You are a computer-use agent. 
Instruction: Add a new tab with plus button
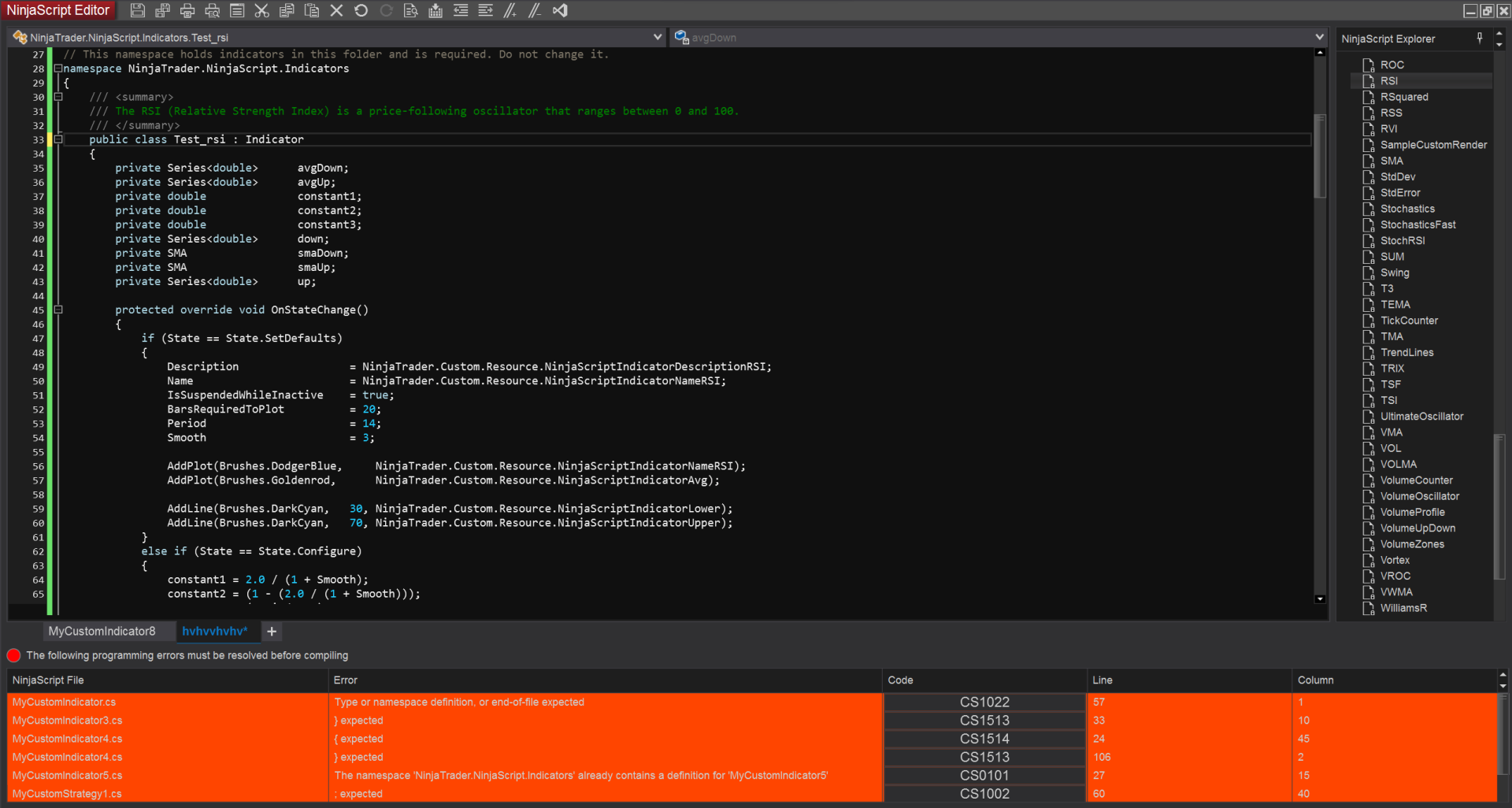point(272,631)
